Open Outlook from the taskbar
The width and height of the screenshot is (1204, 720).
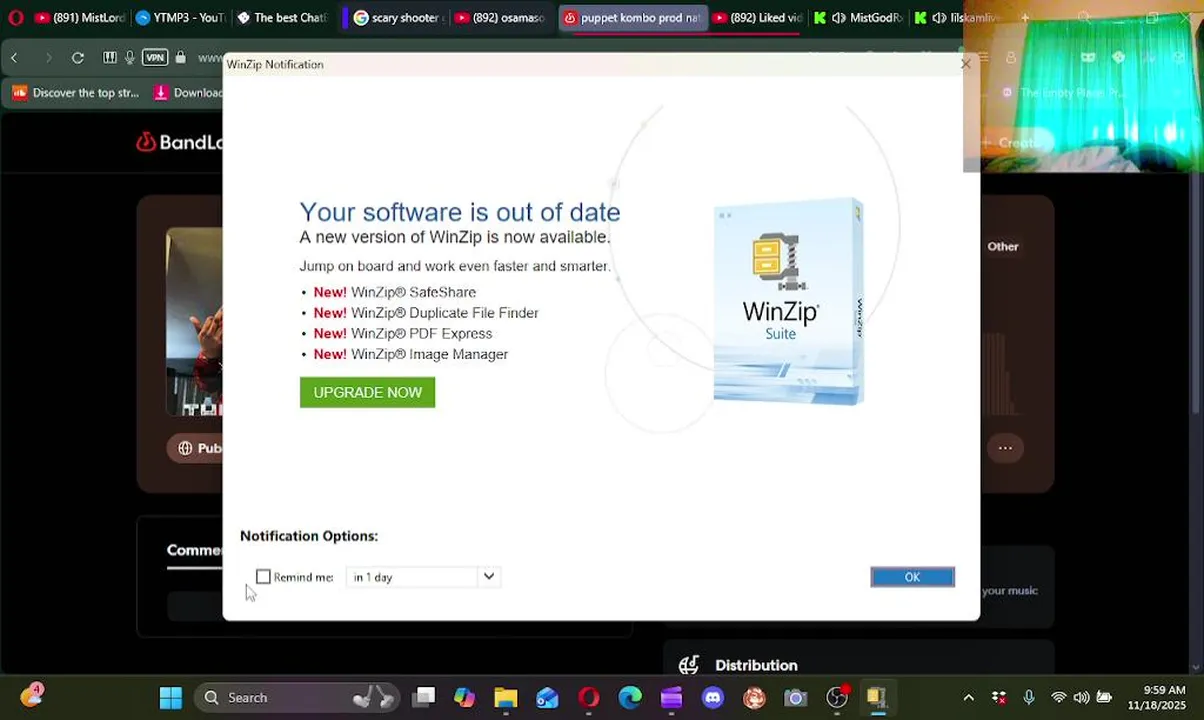pyautogui.click(x=547, y=697)
